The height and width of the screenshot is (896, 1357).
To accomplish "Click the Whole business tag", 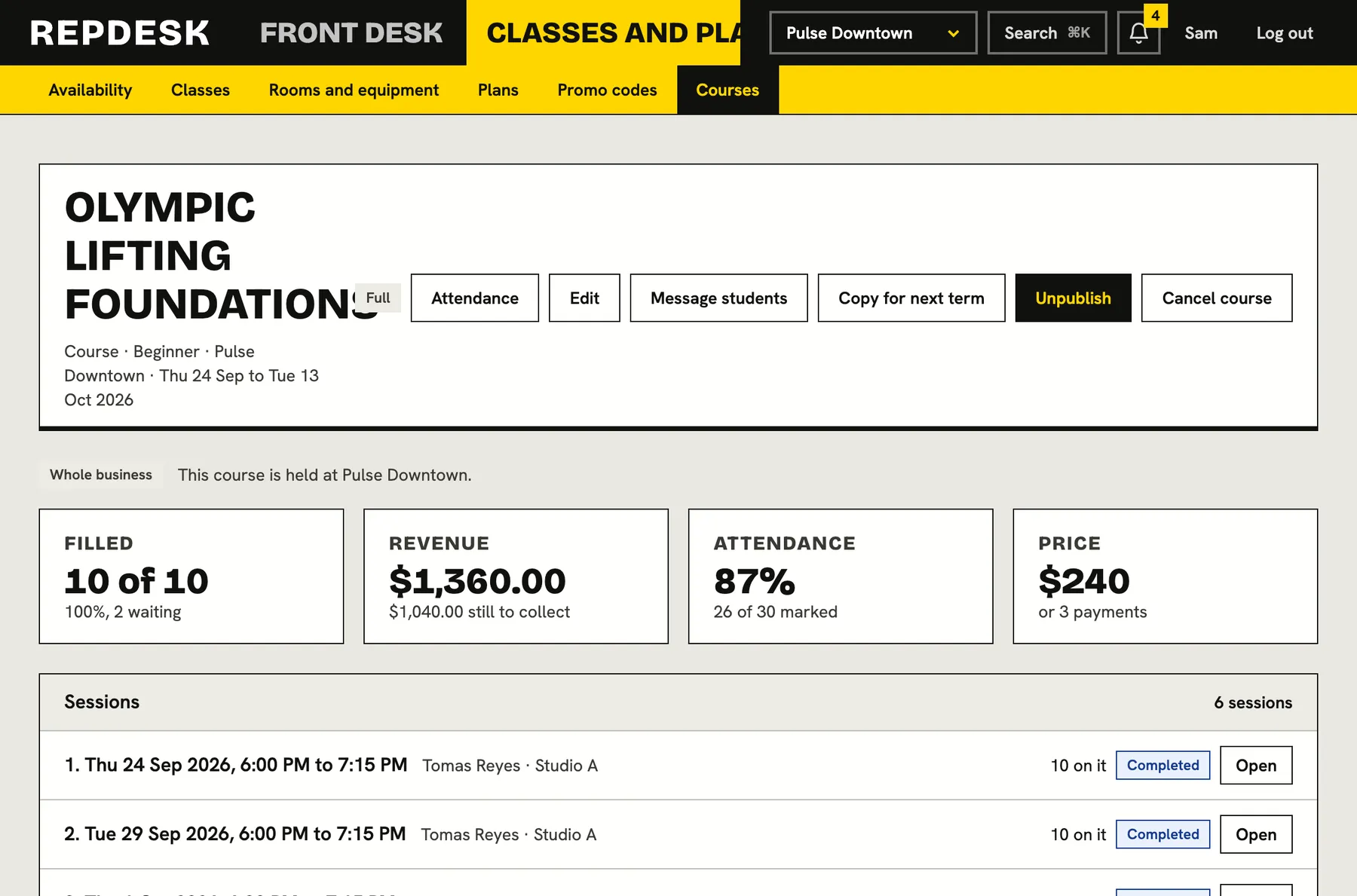I will [101, 475].
